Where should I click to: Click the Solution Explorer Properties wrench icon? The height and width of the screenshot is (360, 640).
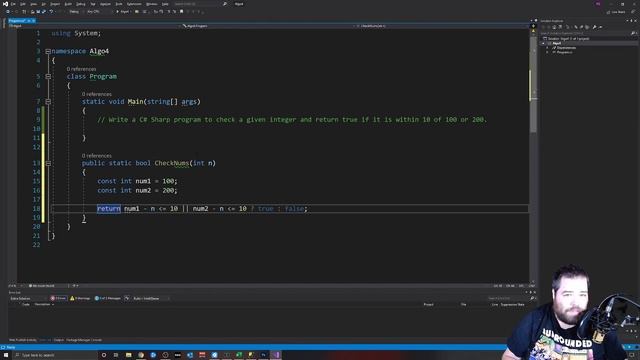pyautogui.click(x=594, y=27)
